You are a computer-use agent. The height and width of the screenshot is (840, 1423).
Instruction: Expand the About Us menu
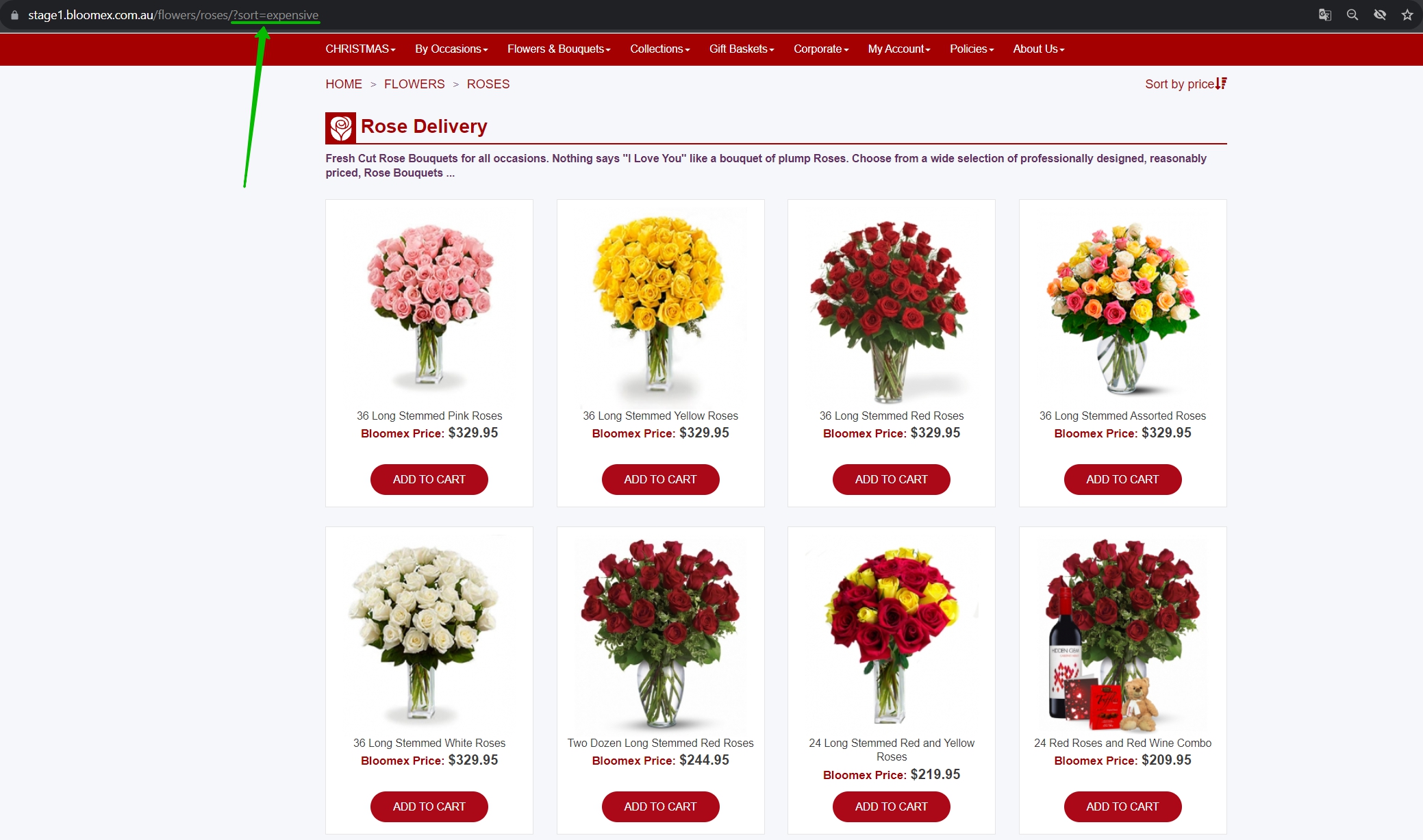click(x=1039, y=49)
